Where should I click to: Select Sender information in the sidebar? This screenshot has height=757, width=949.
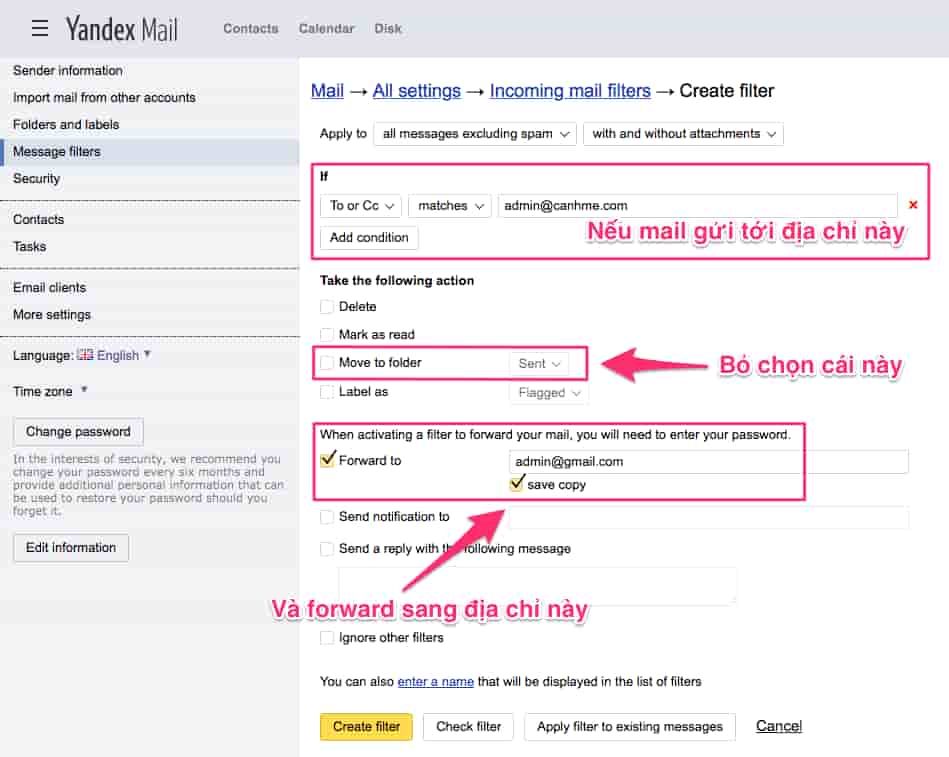coord(68,71)
